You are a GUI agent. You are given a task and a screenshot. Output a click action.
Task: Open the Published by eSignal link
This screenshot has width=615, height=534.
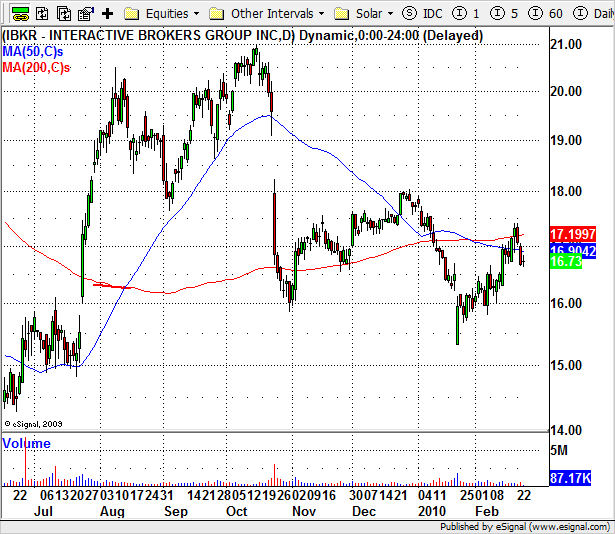pyautogui.click(x=525, y=527)
